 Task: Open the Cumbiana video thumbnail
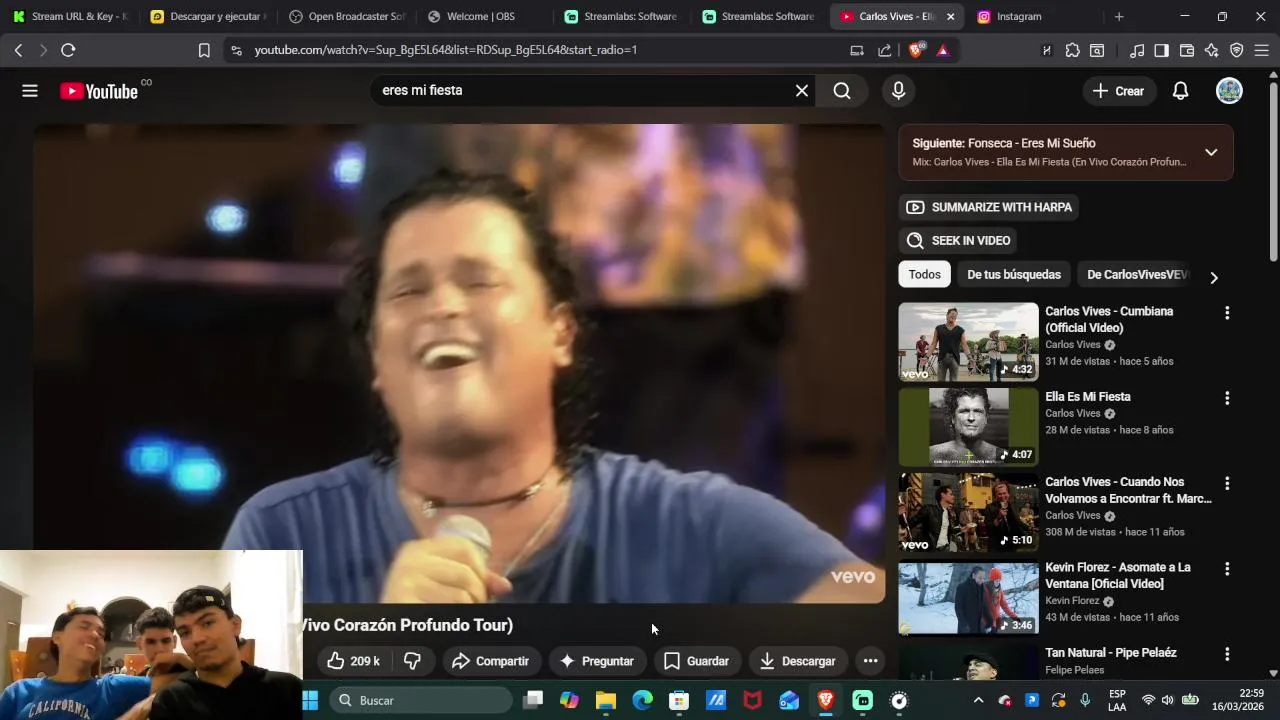(x=968, y=342)
